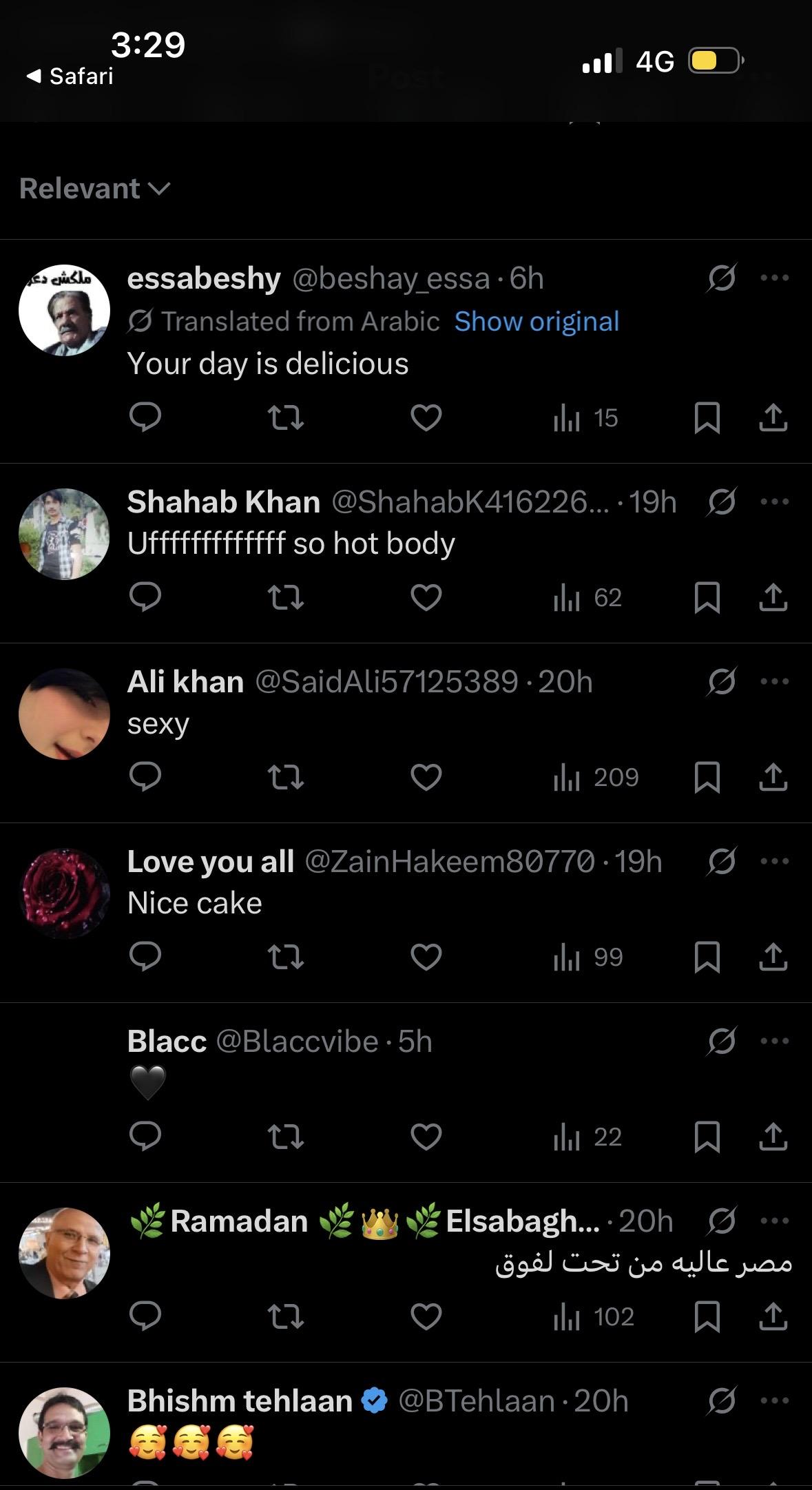Bookmark Blacc's black heart reply

click(x=707, y=1137)
